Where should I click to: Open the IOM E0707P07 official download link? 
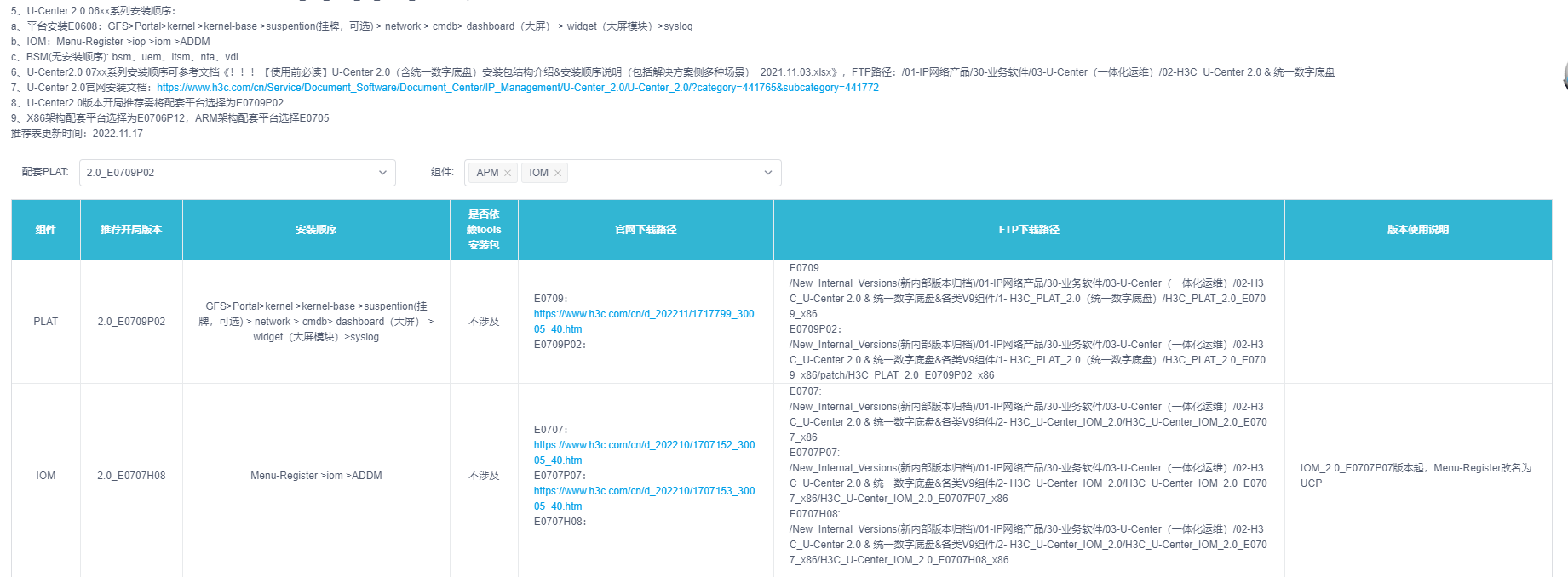(x=644, y=499)
